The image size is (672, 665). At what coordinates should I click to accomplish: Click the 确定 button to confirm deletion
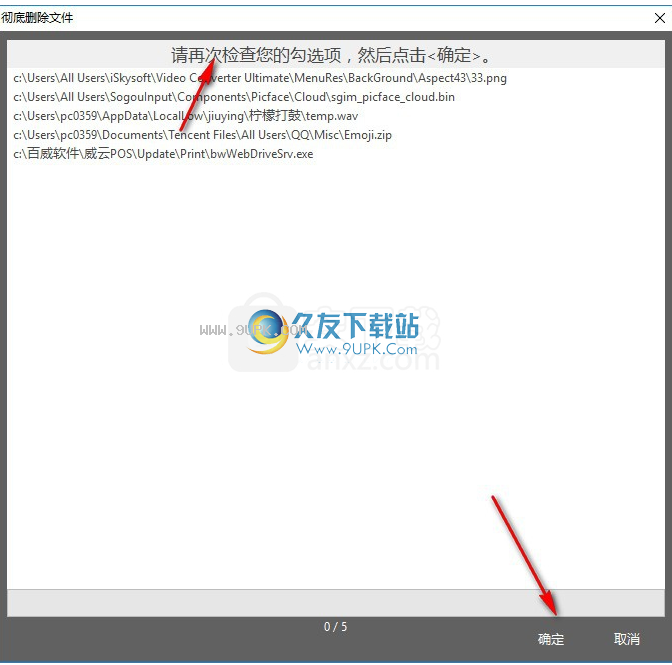(x=551, y=639)
